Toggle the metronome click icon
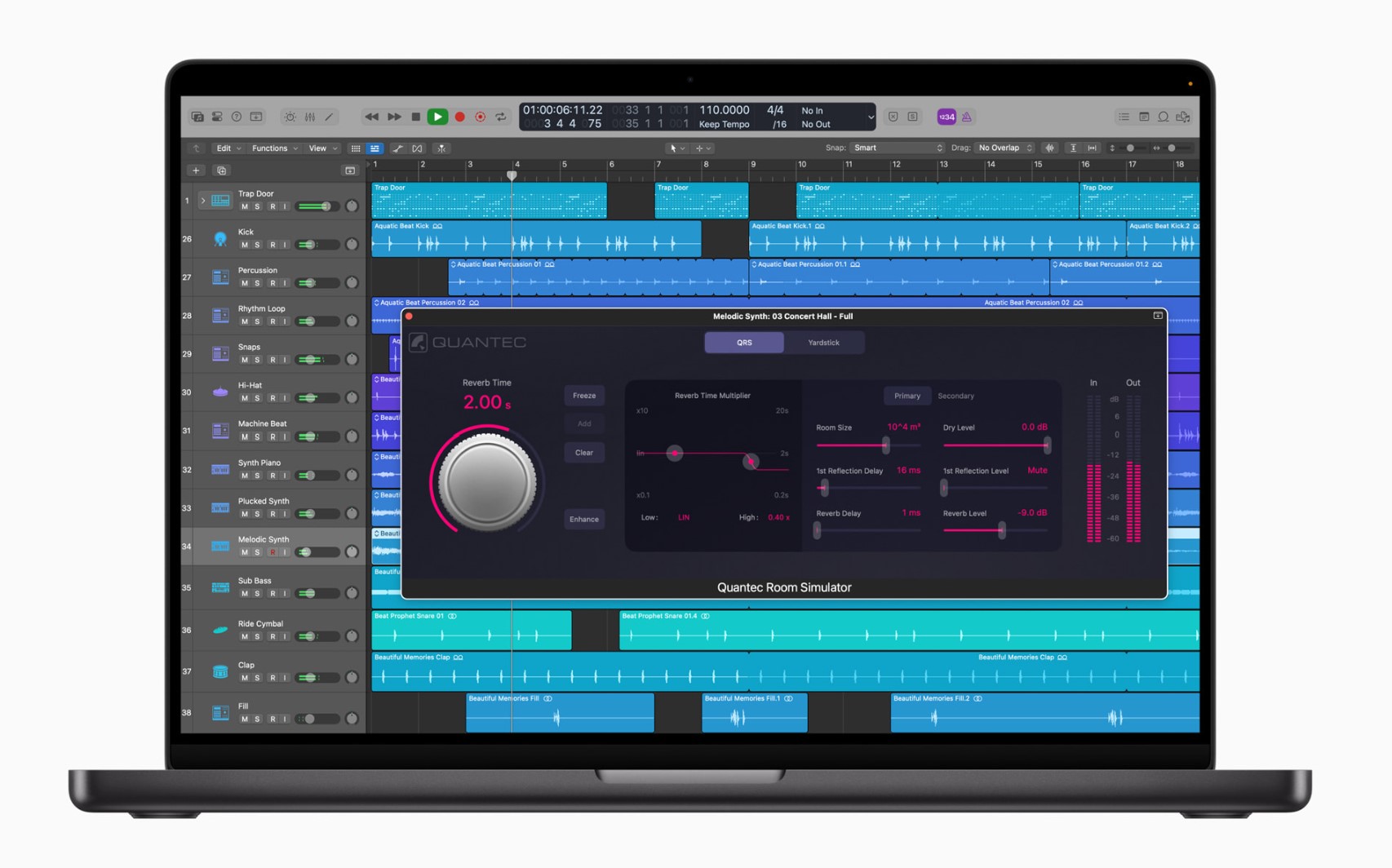The height and width of the screenshot is (868, 1392). pyautogui.click(x=967, y=117)
